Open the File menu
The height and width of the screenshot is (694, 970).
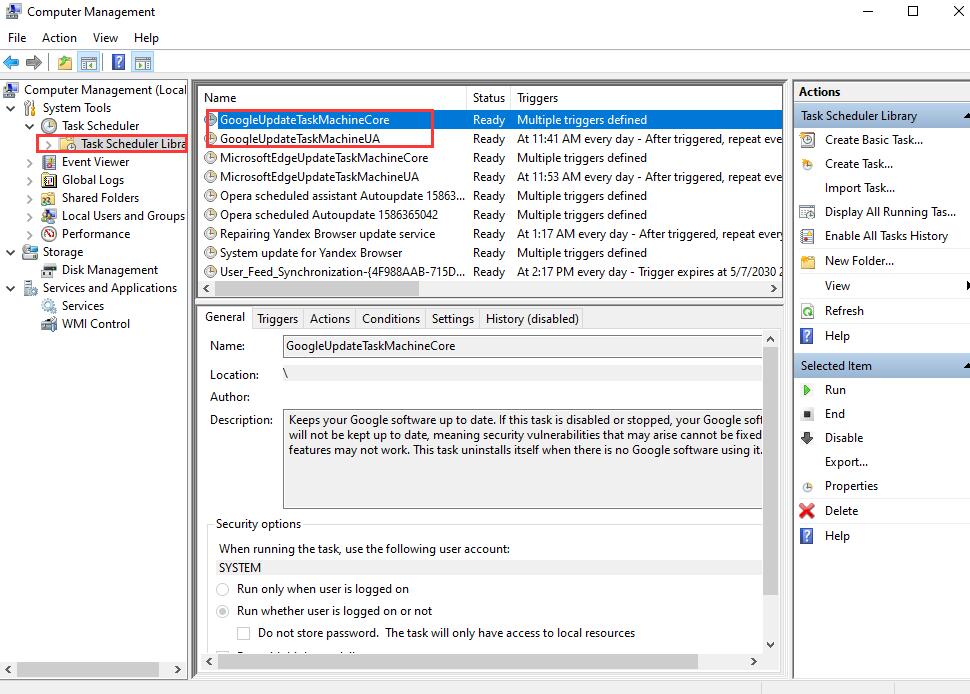pos(17,38)
